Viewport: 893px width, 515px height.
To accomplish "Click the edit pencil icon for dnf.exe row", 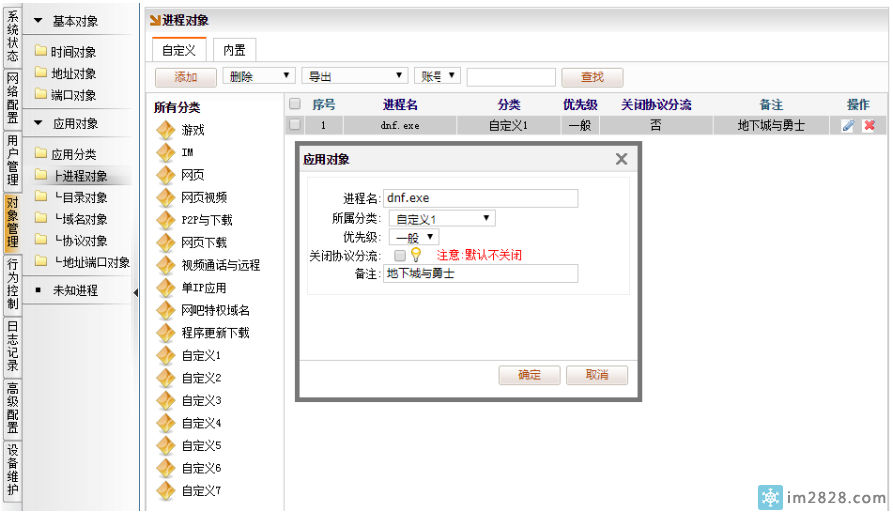I will 848,126.
